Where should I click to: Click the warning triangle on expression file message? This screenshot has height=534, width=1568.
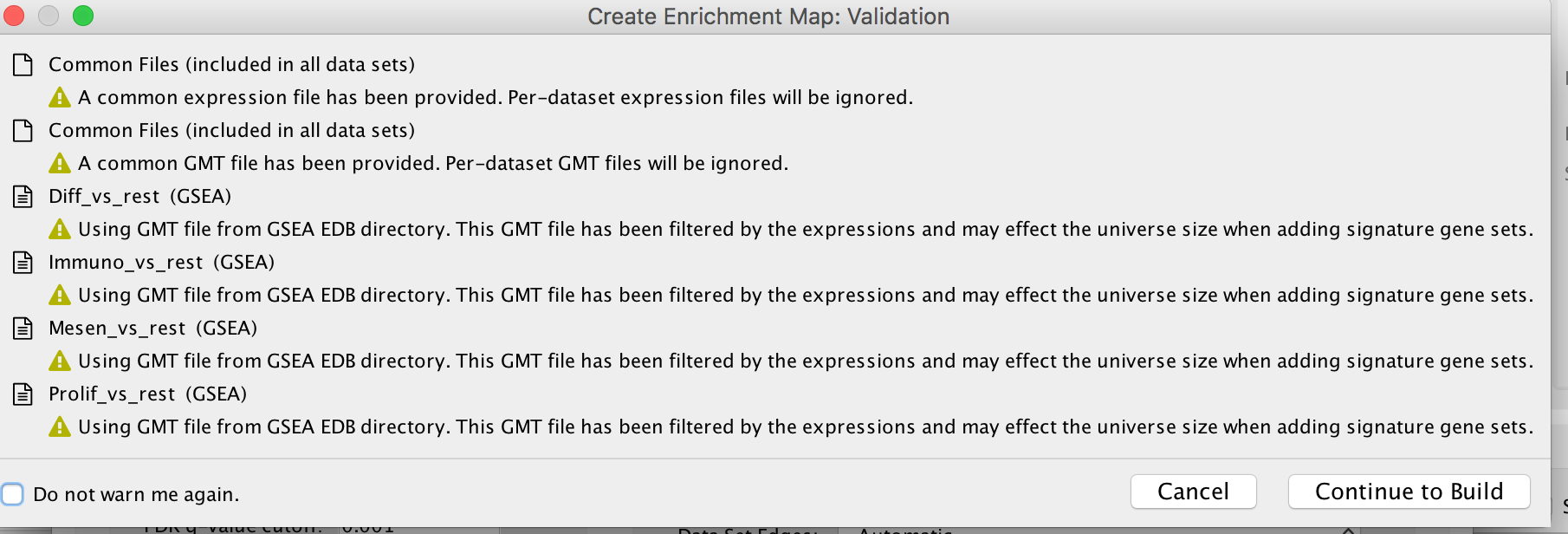point(60,97)
